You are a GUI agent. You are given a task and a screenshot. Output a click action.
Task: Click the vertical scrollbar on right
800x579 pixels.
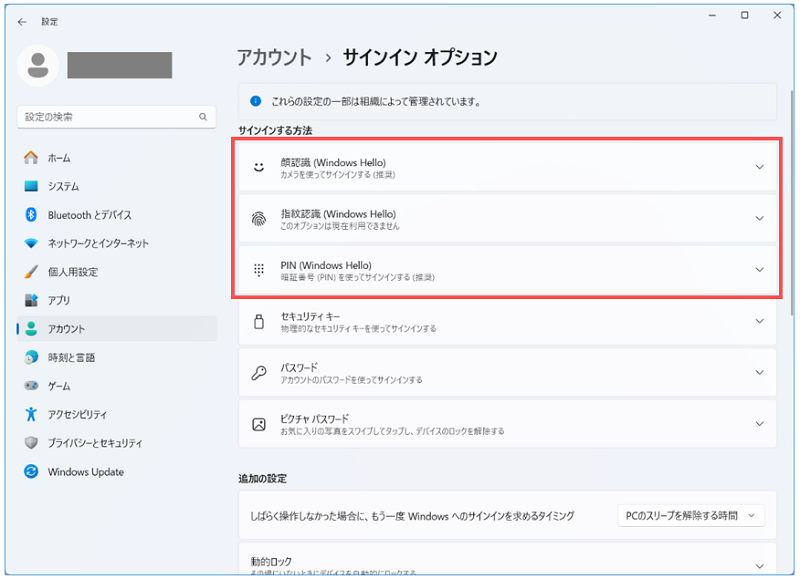791,204
